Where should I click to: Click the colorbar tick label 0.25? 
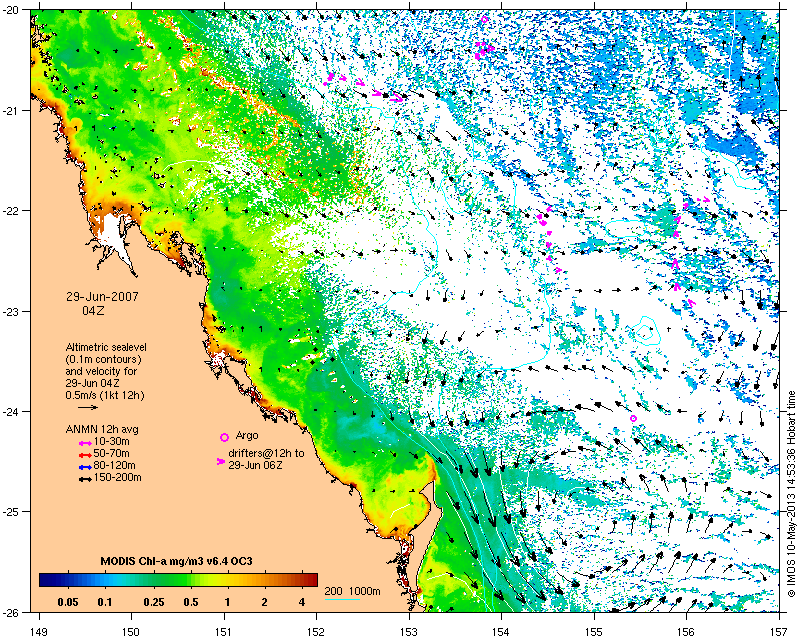154,602
